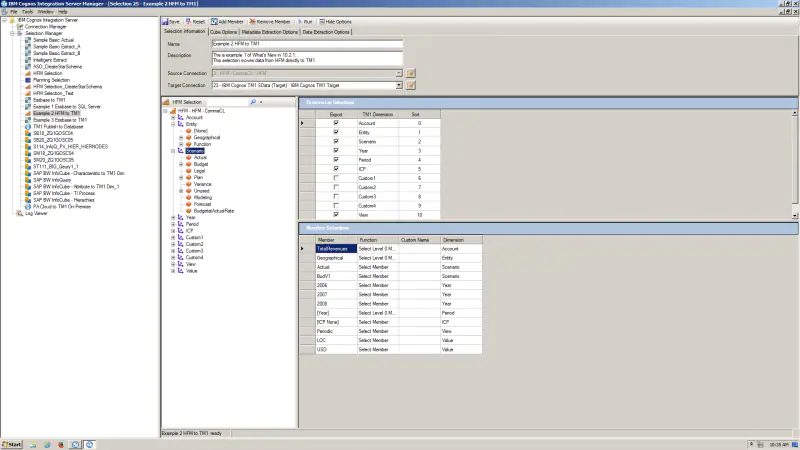Uncheck Export checkbox for Account dimension
Screen dimensions: 800x450
coord(336,123)
